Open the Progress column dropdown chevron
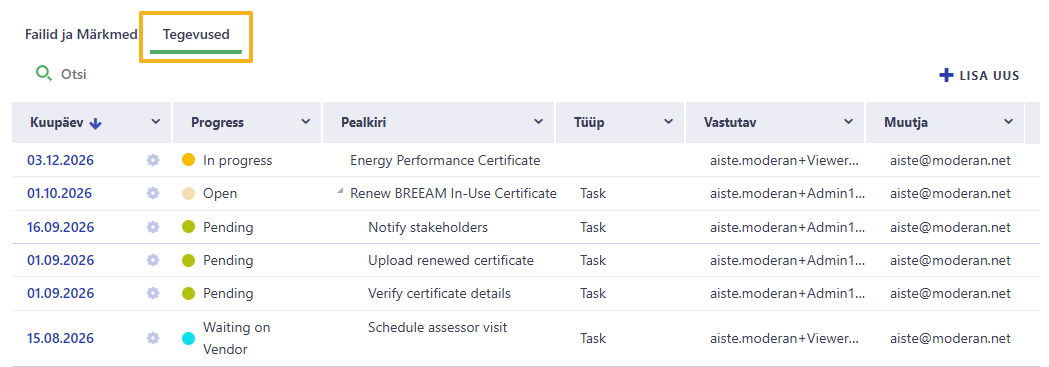Image resolution: width=1049 pixels, height=367 pixels. pyautogui.click(x=306, y=122)
